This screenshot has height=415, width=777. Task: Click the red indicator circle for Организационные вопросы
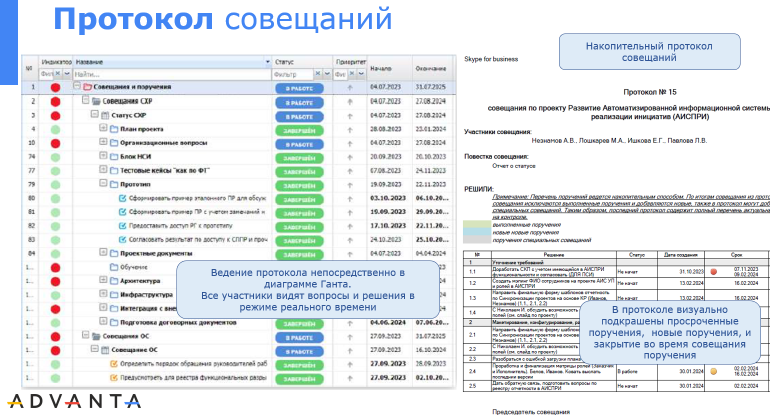(54, 144)
